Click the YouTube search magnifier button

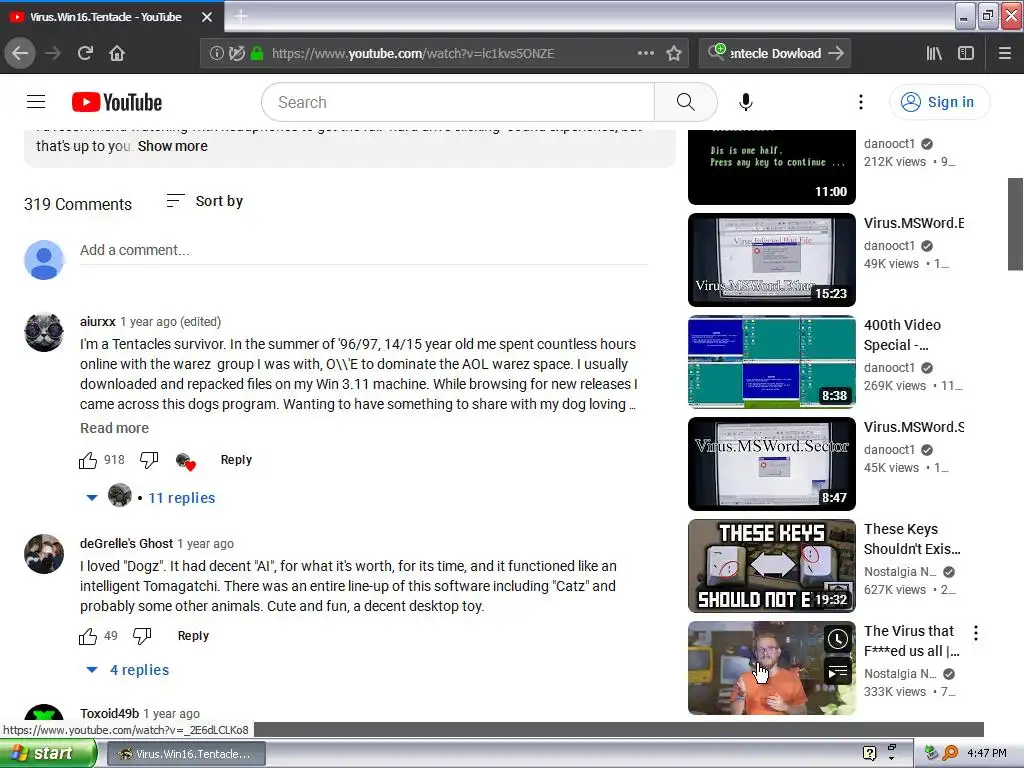[x=686, y=102]
